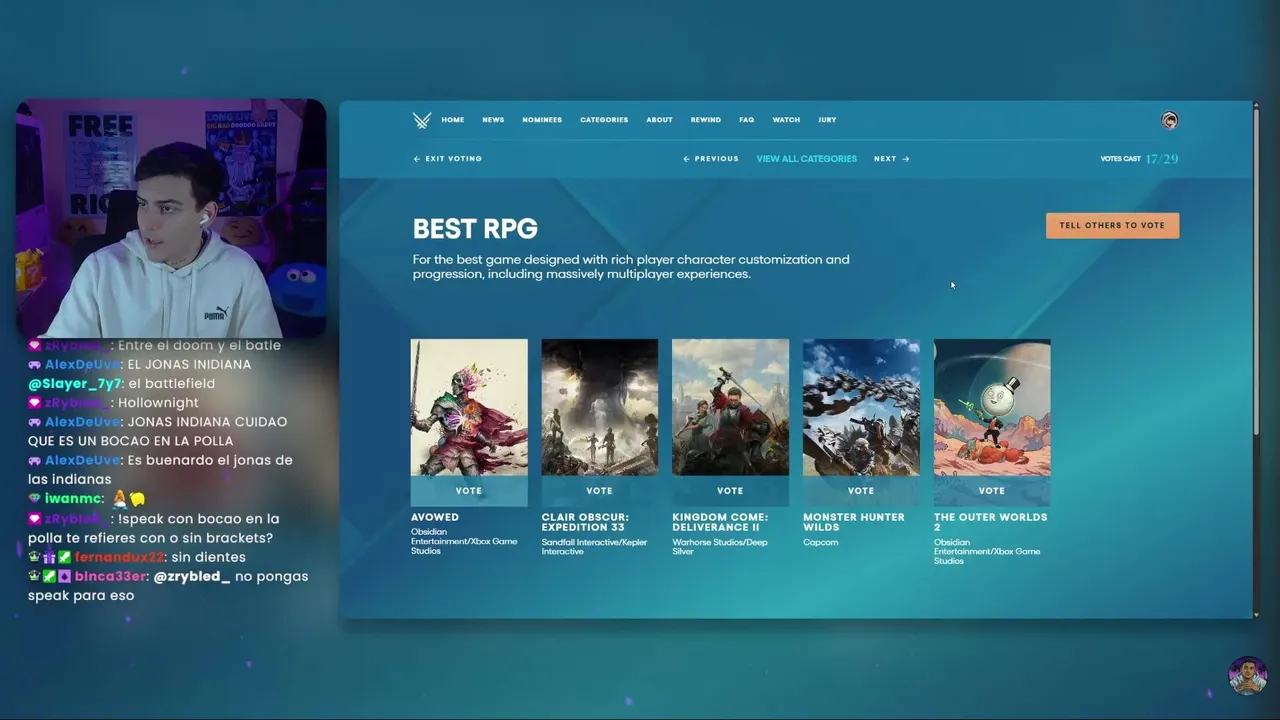Click the MONSTER HUNTER WILDS title
The width and height of the screenshot is (1280, 720).
coord(854,522)
